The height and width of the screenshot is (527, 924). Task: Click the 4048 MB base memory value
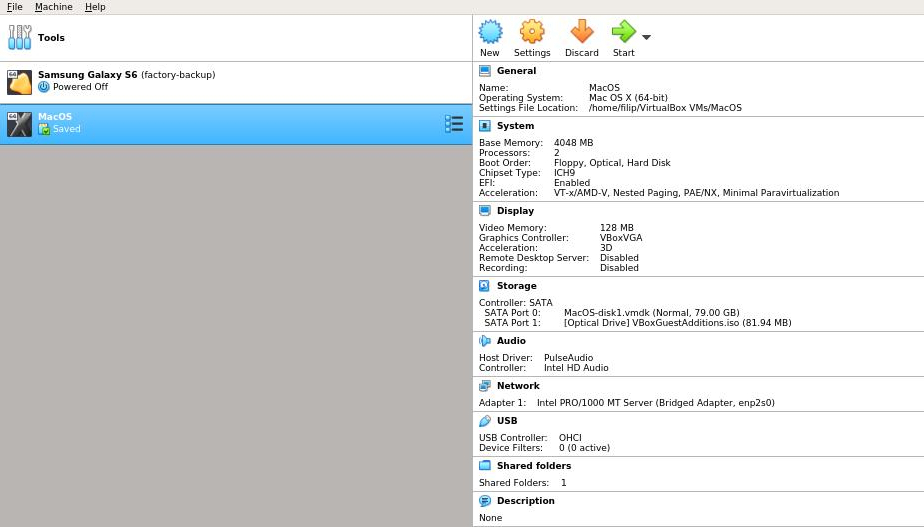573,143
